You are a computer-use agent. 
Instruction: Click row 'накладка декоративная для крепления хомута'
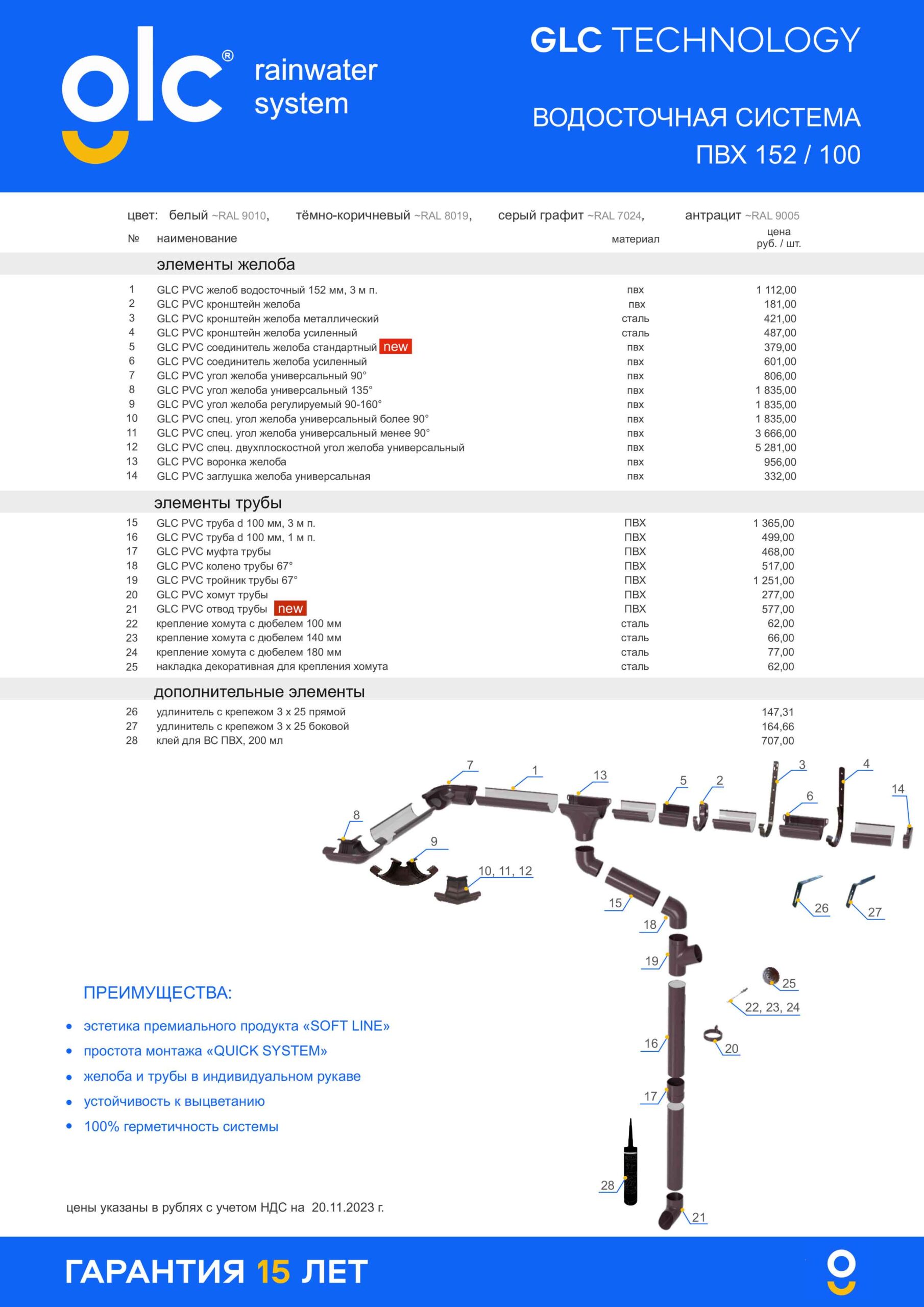point(460,666)
